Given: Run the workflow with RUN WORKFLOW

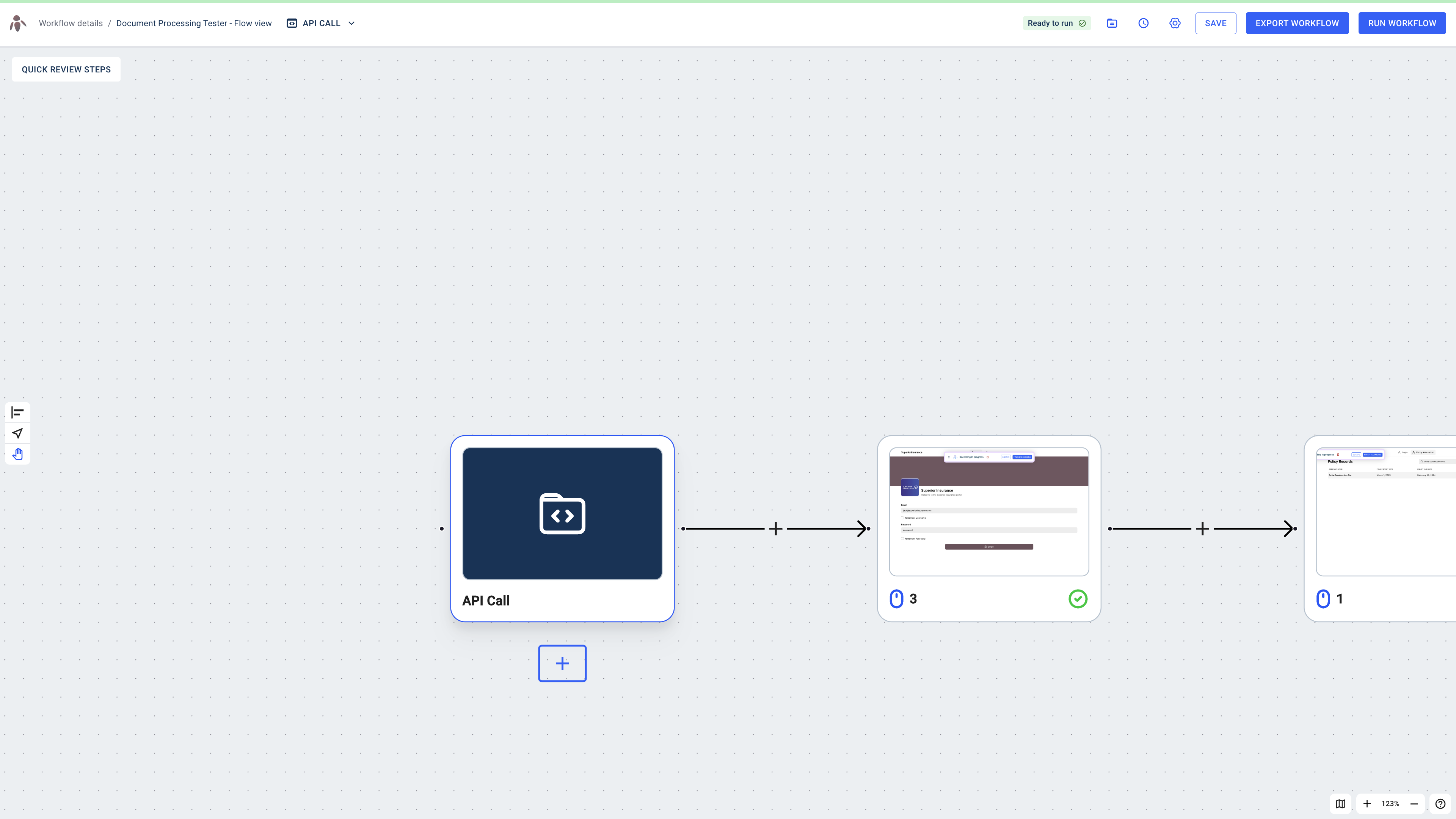Looking at the screenshot, I should (x=1402, y=23).
